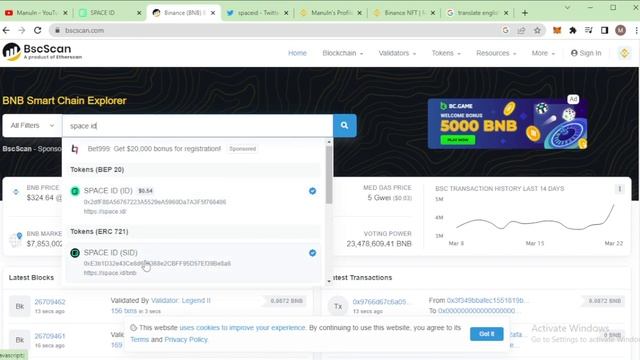Toggle the browser side panel icon
Image resolution: width=640 pixels, height=360 pixels.
(604, 30)
